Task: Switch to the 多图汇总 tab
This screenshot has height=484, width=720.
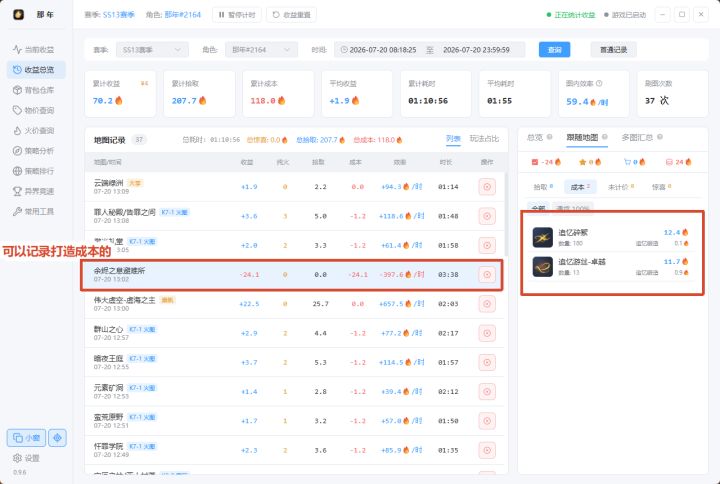Action: click(x=641, y=137)
